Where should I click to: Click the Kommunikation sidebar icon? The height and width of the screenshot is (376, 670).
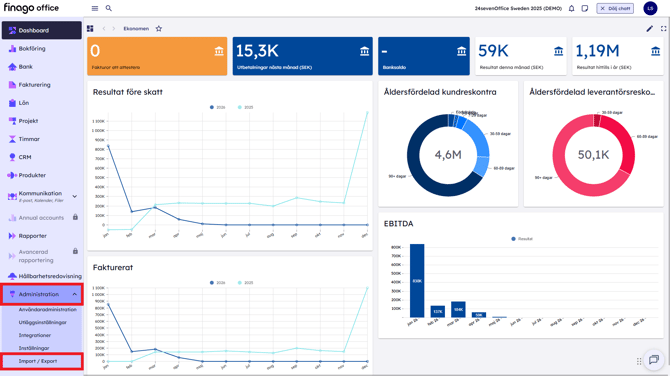tap(12, 196)
